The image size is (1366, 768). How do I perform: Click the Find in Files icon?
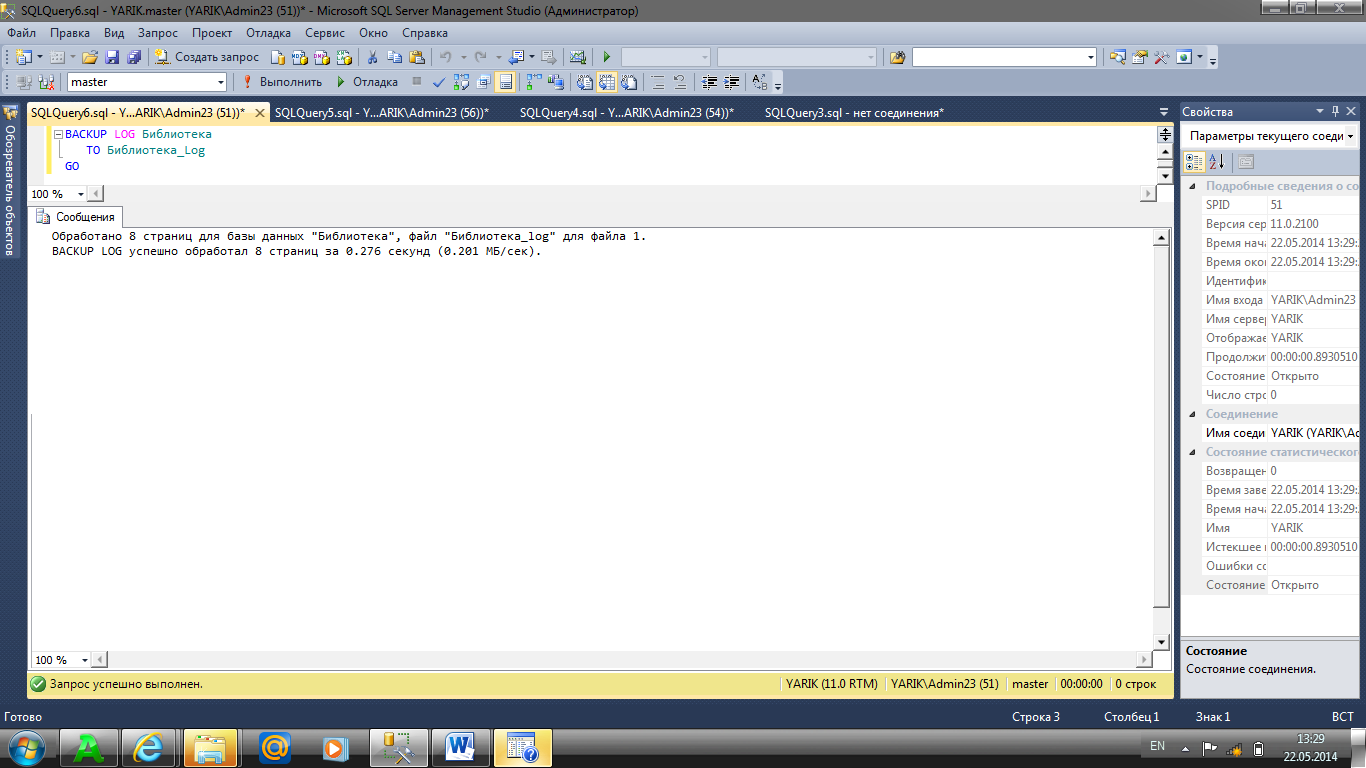coord(897,57)
